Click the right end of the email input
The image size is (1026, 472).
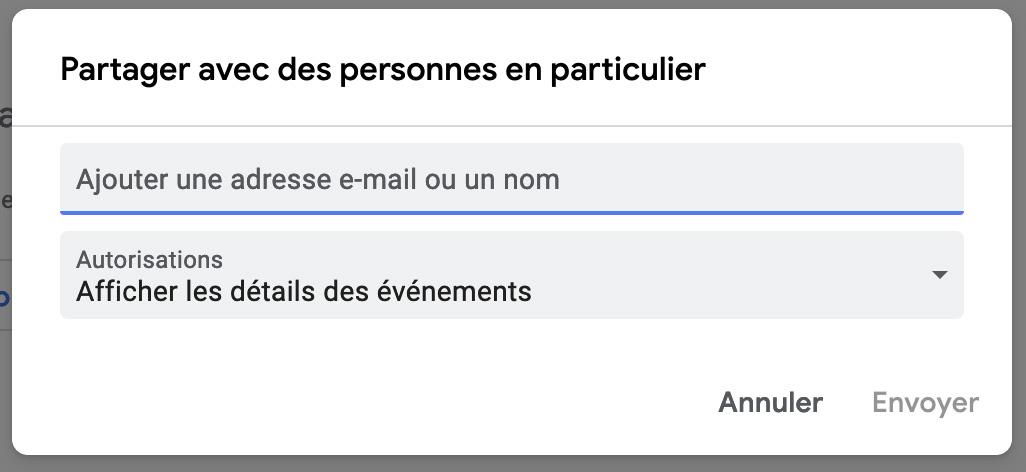[930, 179]
